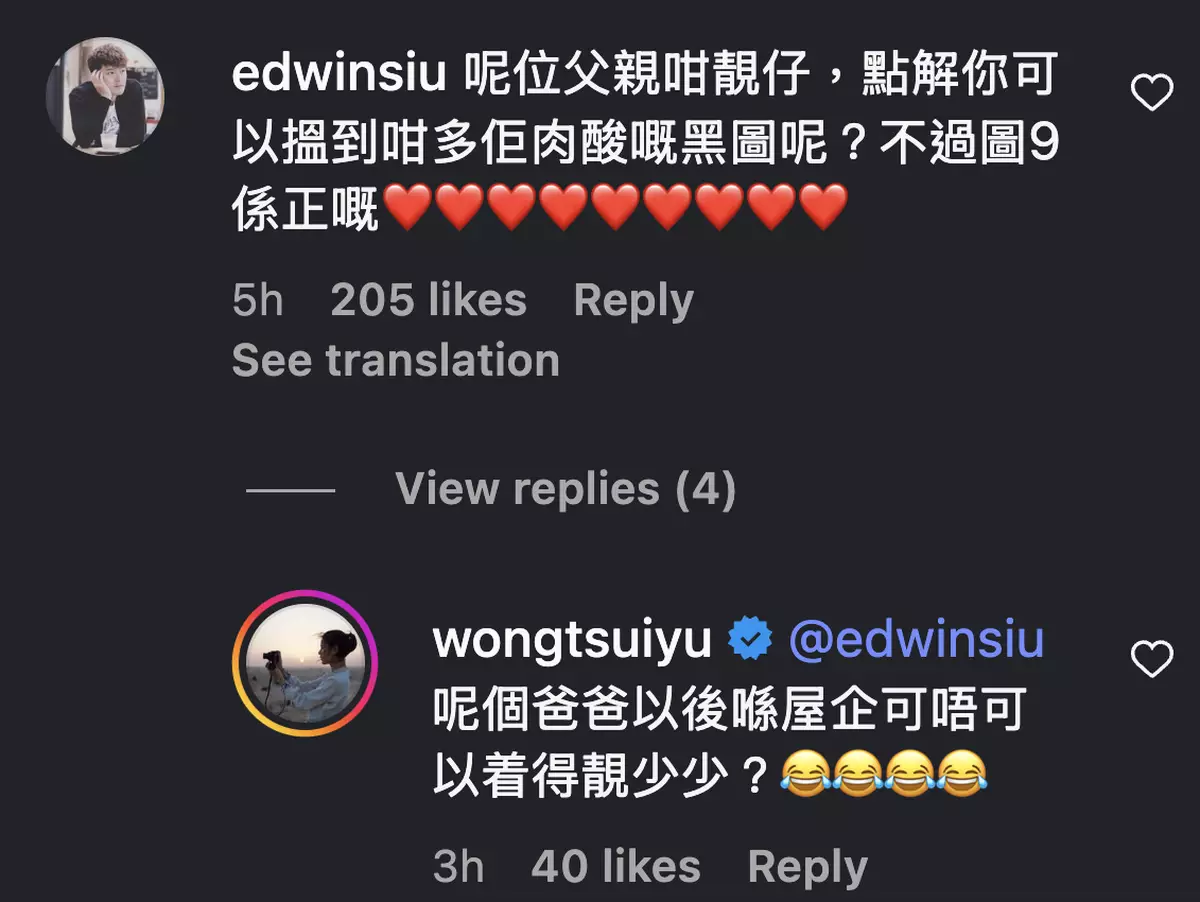Click the blue verified badge beside wongtsuiyu
The image size is (1200, 902).
tap(749, 640)
